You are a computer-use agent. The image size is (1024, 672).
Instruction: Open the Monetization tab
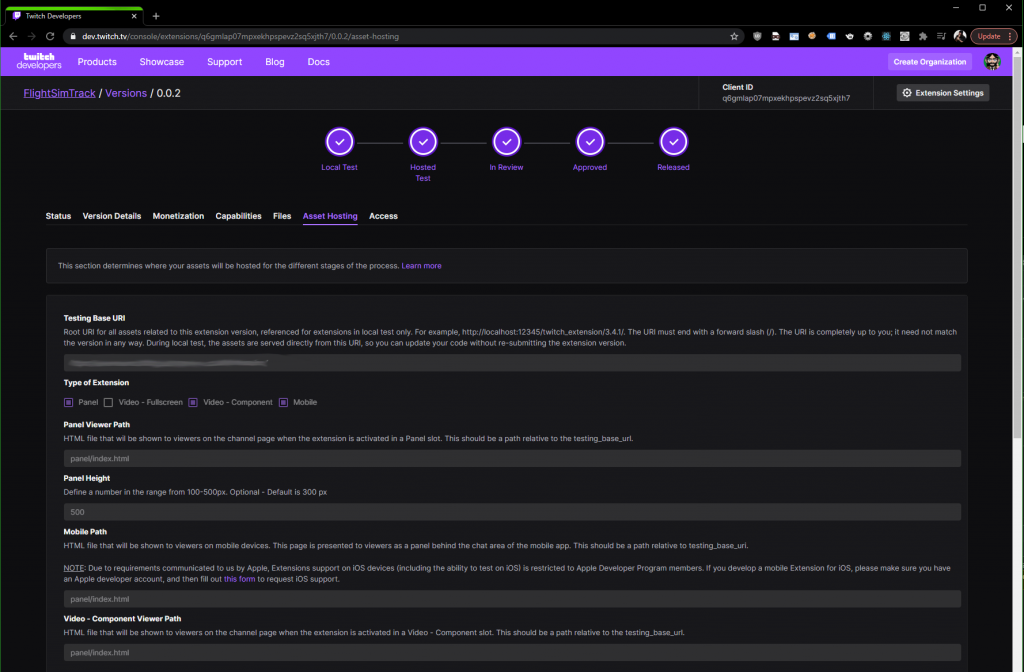178,216
